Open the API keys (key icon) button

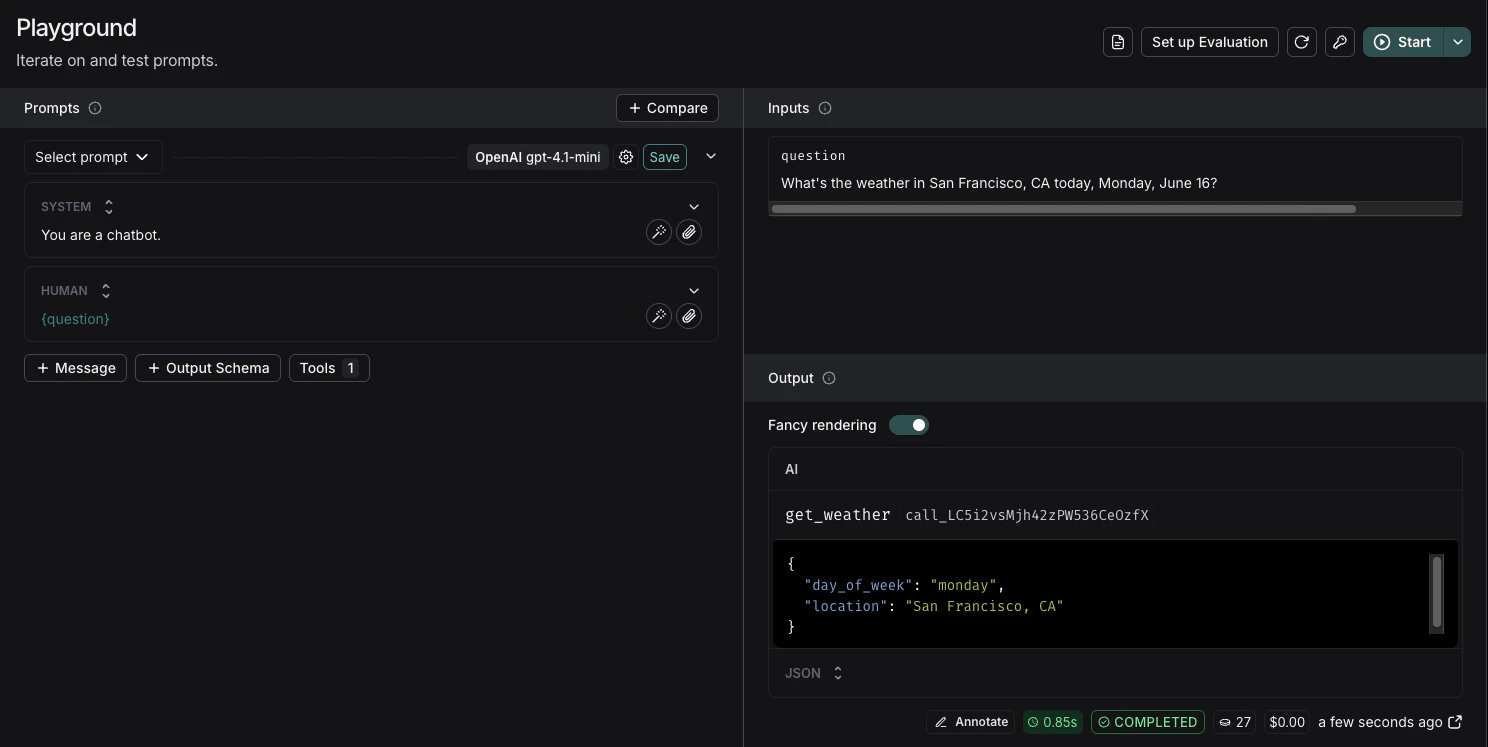tap(1339, 42)
